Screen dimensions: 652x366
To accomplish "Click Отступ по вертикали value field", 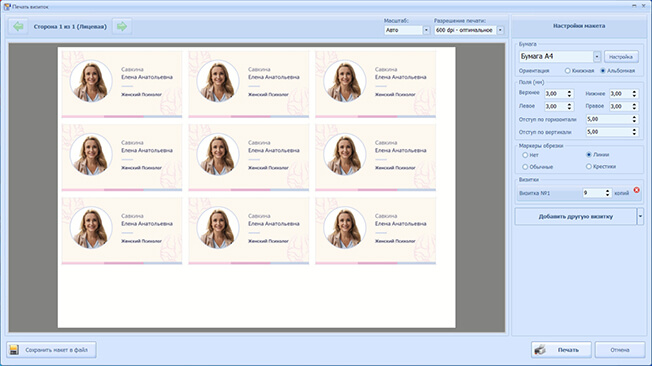I will [608, 132].
